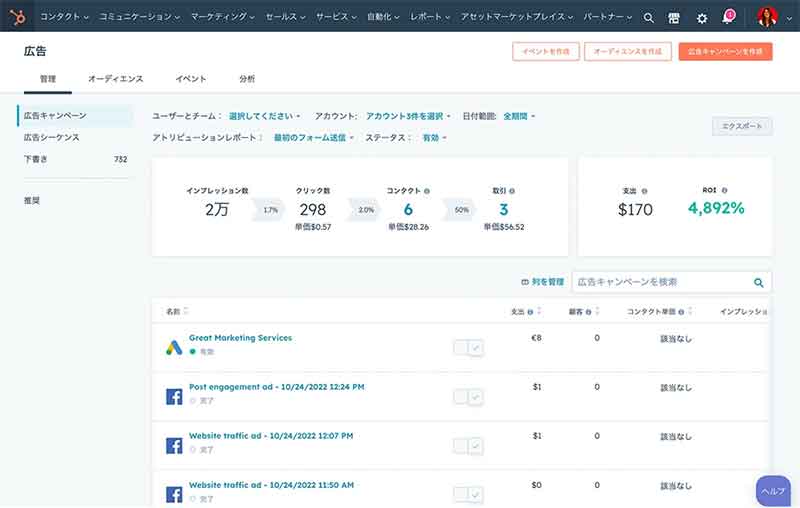Select 広告キャンペーン in left sidebar
Image resolution: width=800 pixels, height=508 pixels.
75,116
